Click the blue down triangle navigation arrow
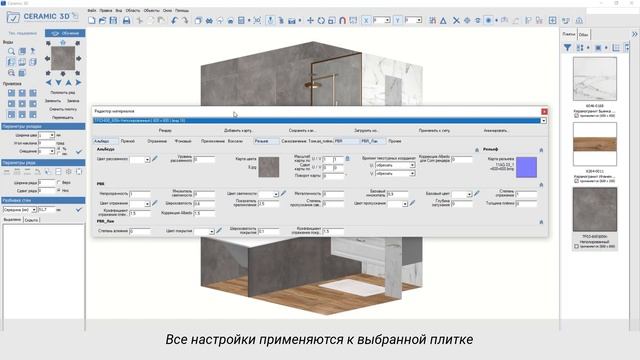640x360 pixels. point(58,83)
